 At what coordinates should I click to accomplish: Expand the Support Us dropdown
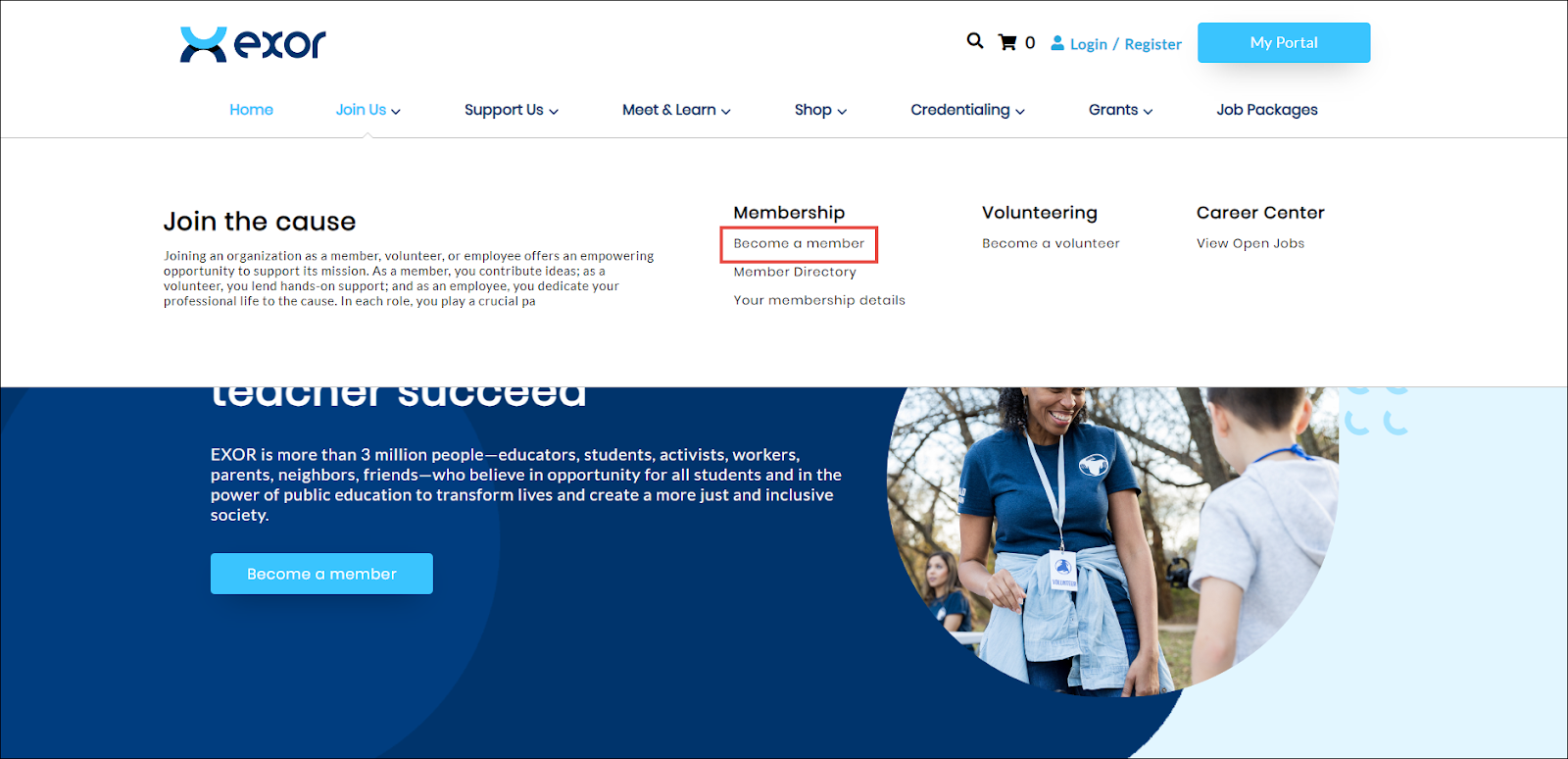pyautogui.click(x=511, y=110)
